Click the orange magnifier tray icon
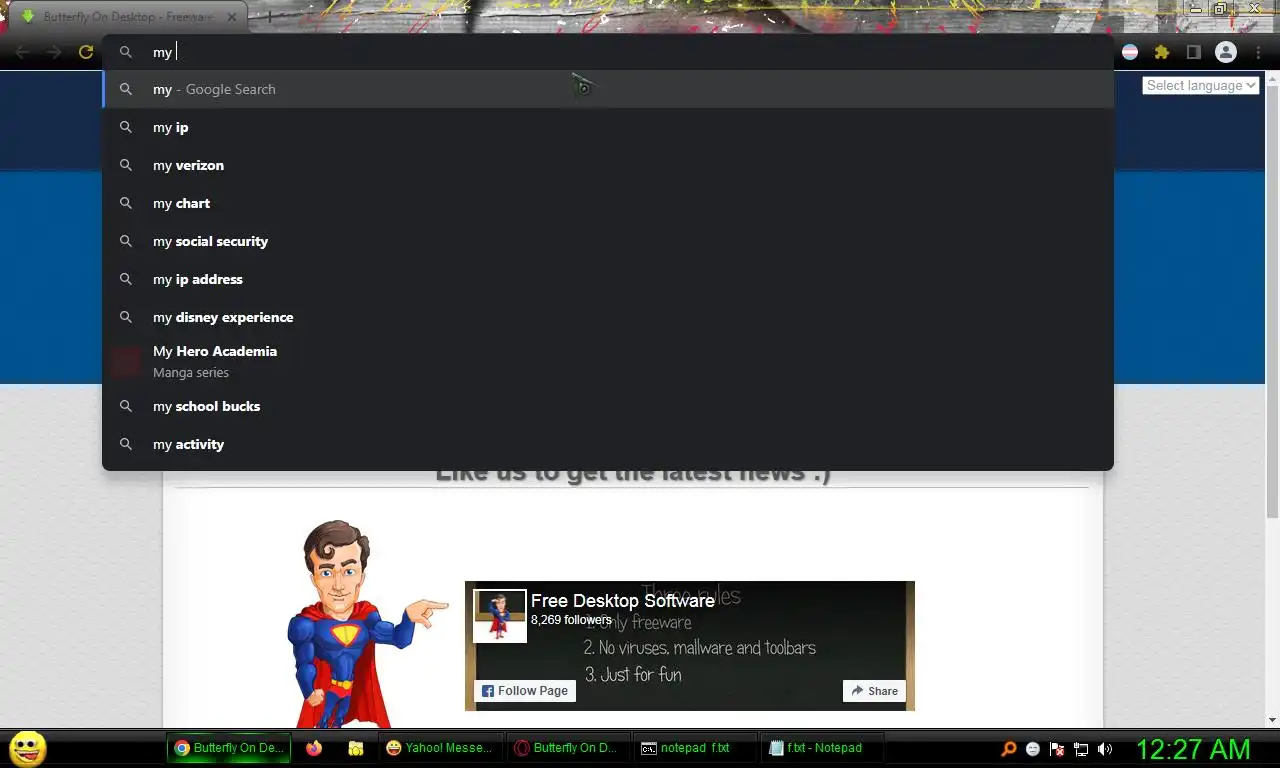1280x768 pixels. (1009, 749)
